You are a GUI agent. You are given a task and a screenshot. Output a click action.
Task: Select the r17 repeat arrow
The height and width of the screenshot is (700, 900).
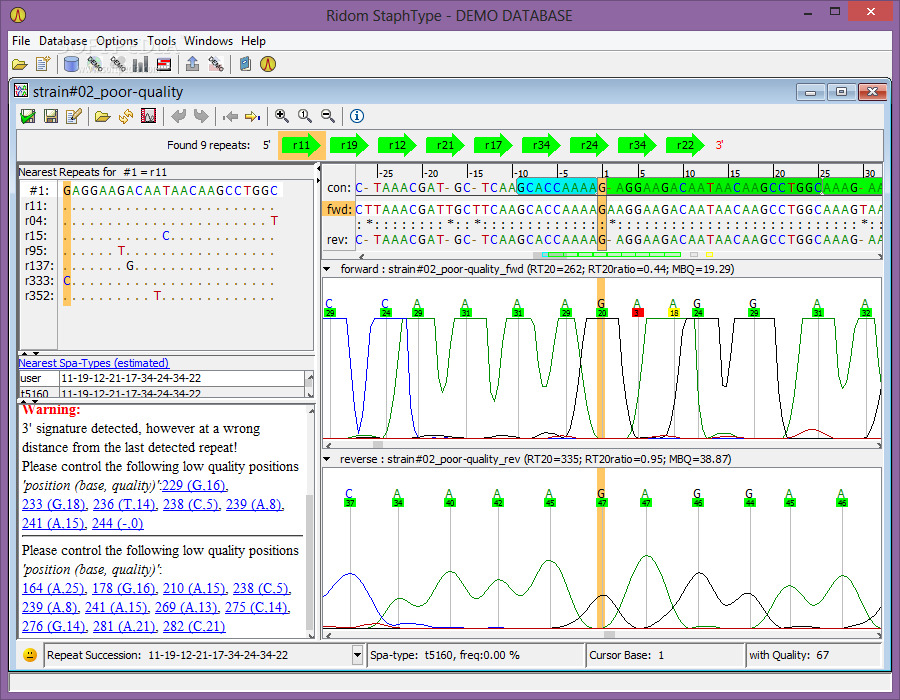[494, 145]
